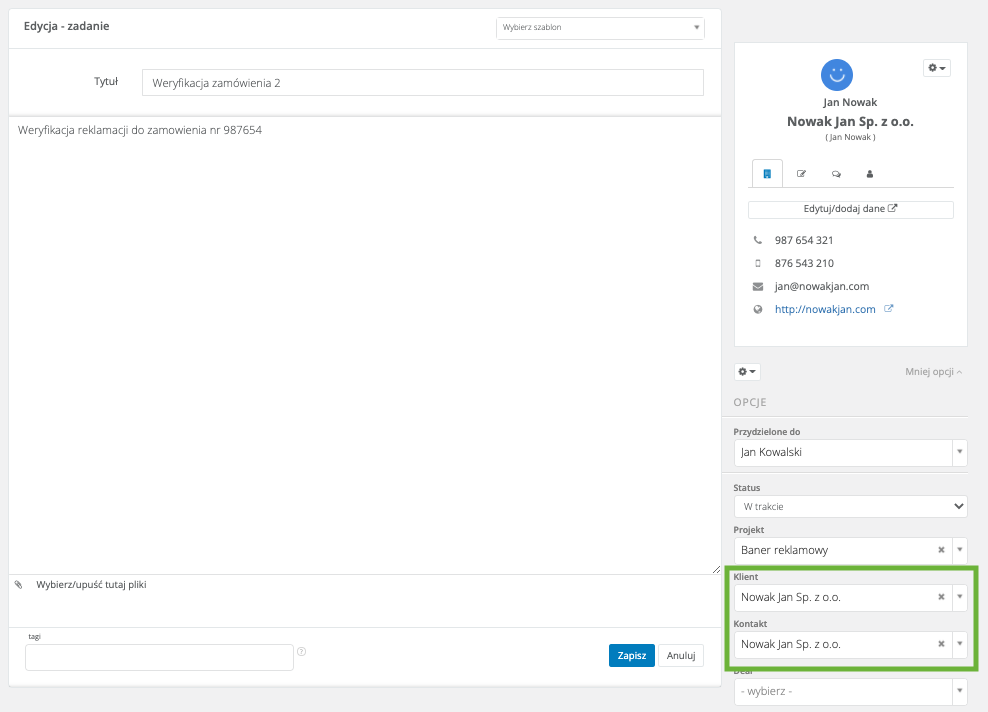Expand the Przydzielone do dropdown
Screen dimensions: 988x712
[x=960, y=452]
